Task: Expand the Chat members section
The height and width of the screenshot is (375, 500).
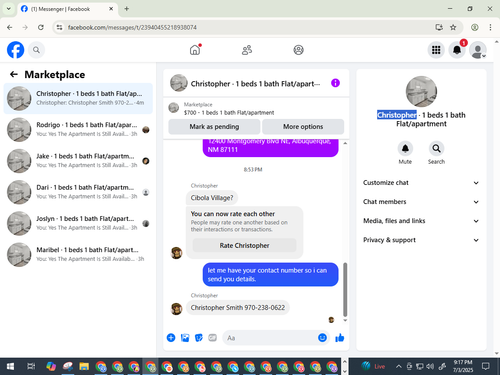Action: pyautogui.click(x=421, y=202)
